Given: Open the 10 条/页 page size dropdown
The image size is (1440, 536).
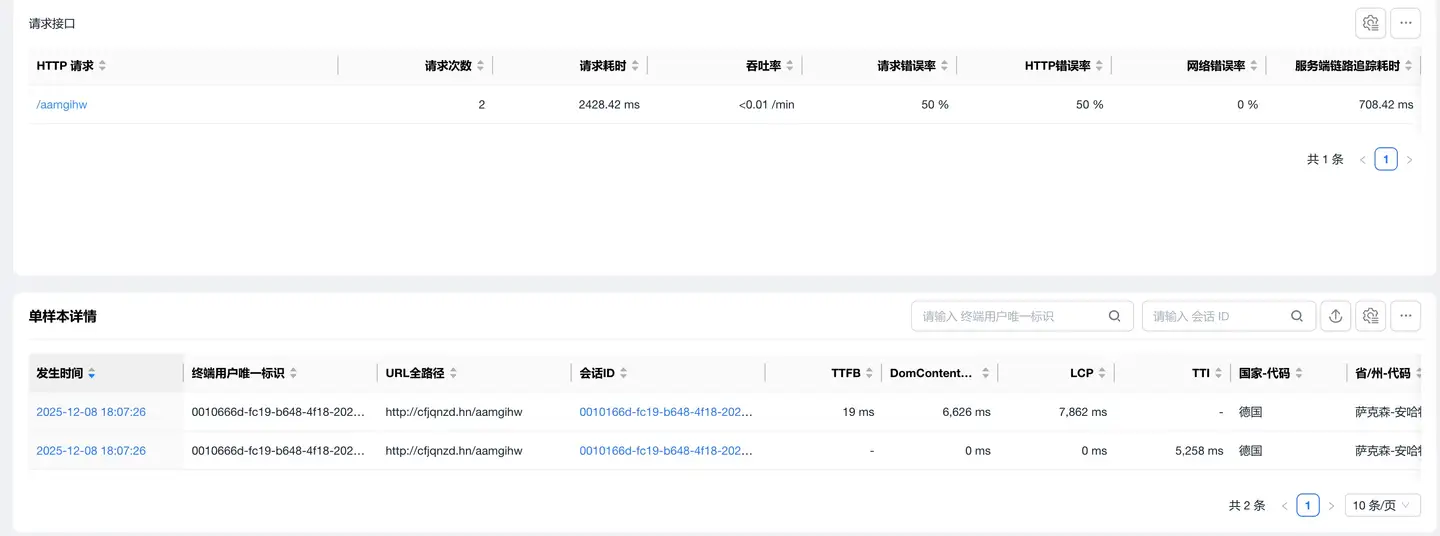Looking at the screenshot, I should click(x=1382, y=506).
